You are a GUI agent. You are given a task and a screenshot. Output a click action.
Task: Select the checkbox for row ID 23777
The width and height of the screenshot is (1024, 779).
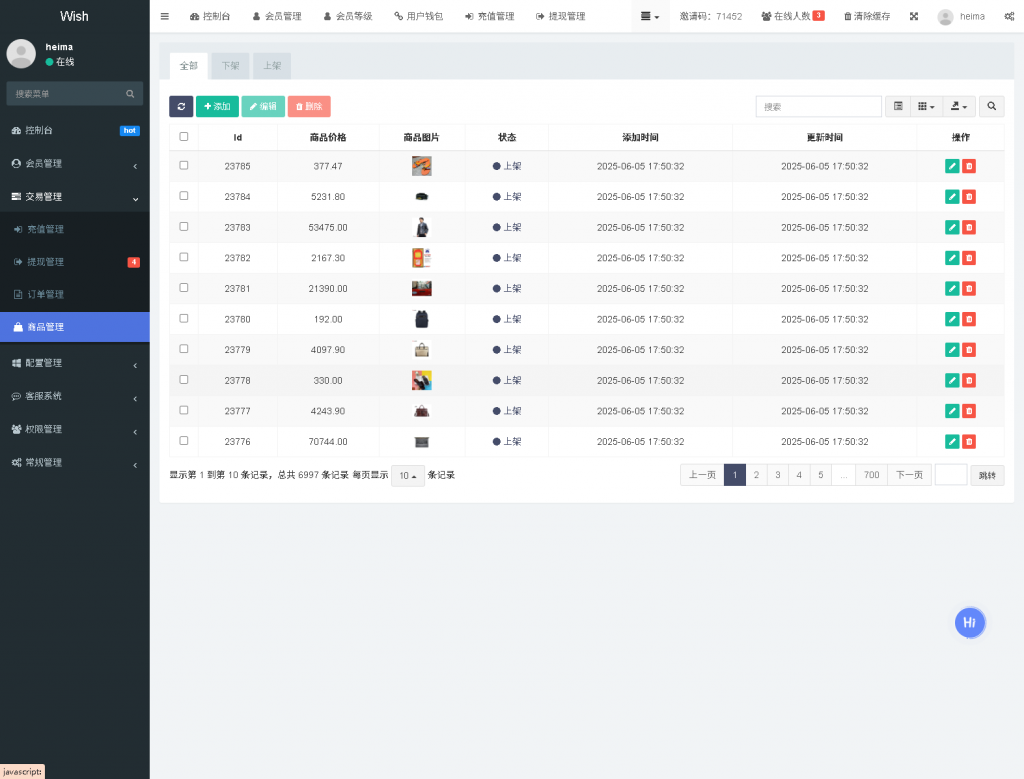coord(184,410)
